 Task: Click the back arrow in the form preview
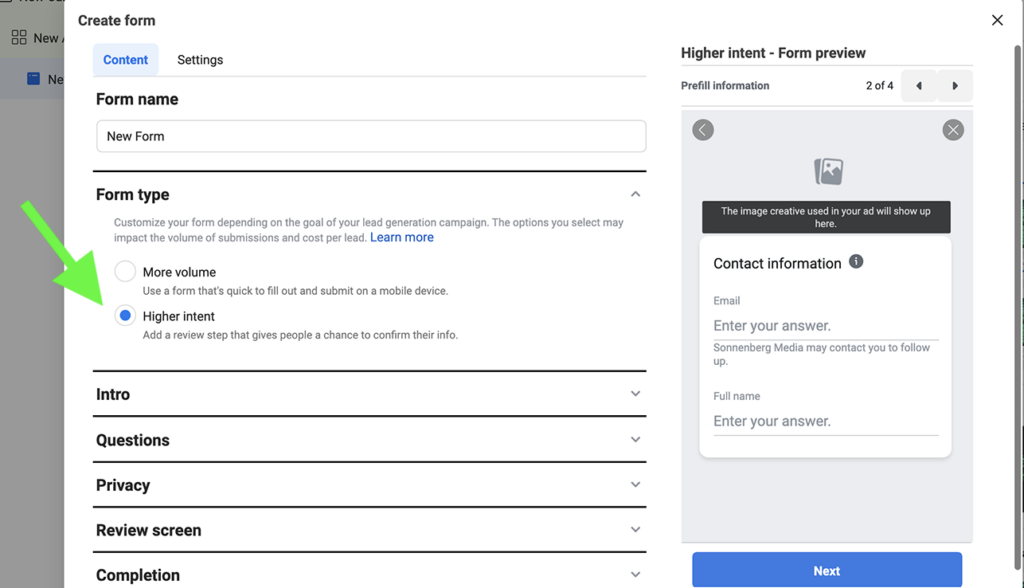click(x=703, y=130)
